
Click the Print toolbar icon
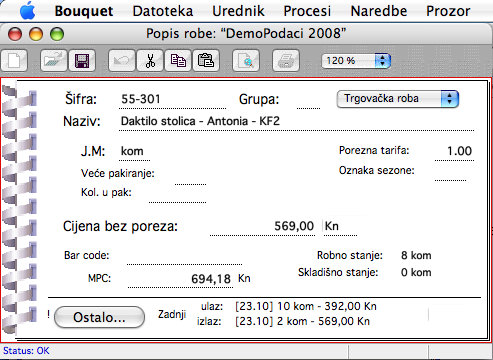[x=286, y=61]
